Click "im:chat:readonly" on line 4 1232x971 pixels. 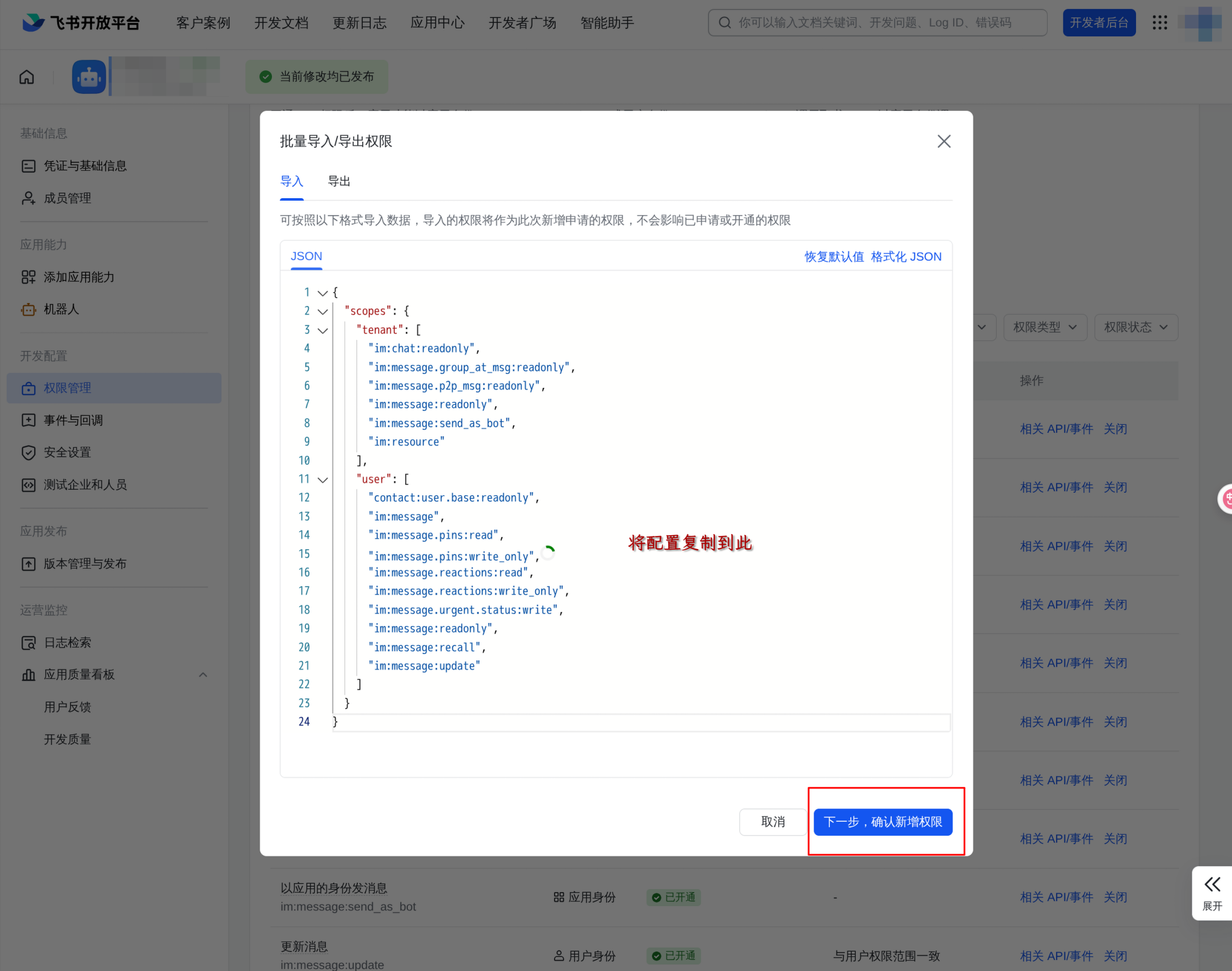tap(421, 348)
